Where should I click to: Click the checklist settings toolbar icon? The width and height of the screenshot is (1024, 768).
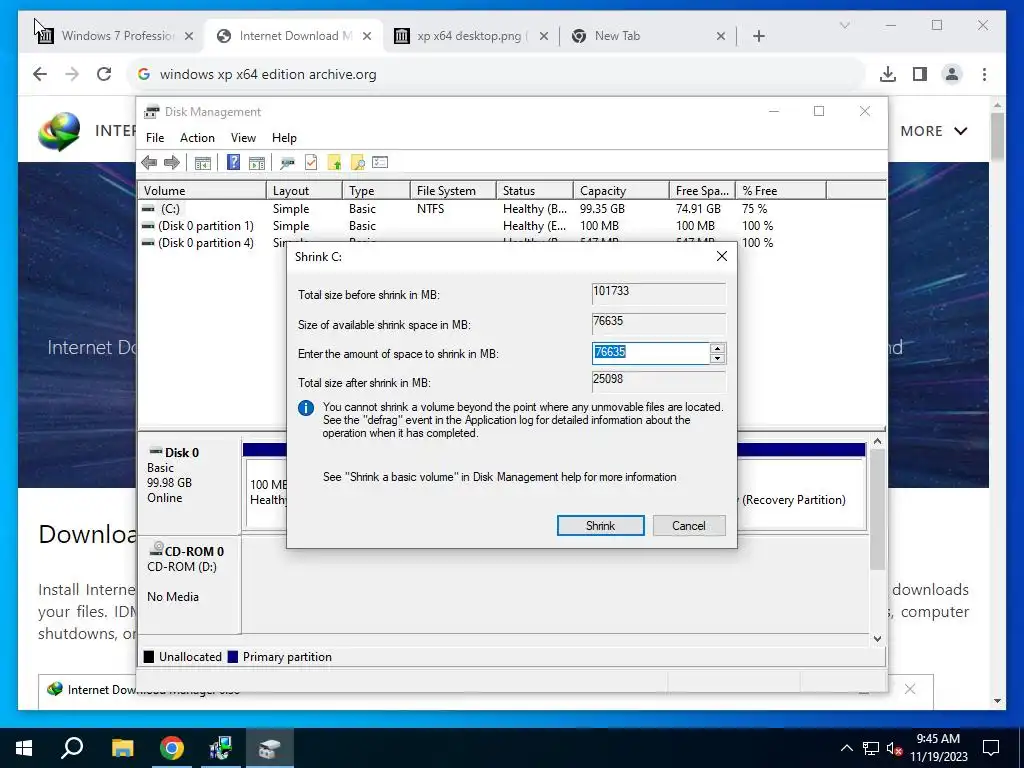click(x=380, y=163)
